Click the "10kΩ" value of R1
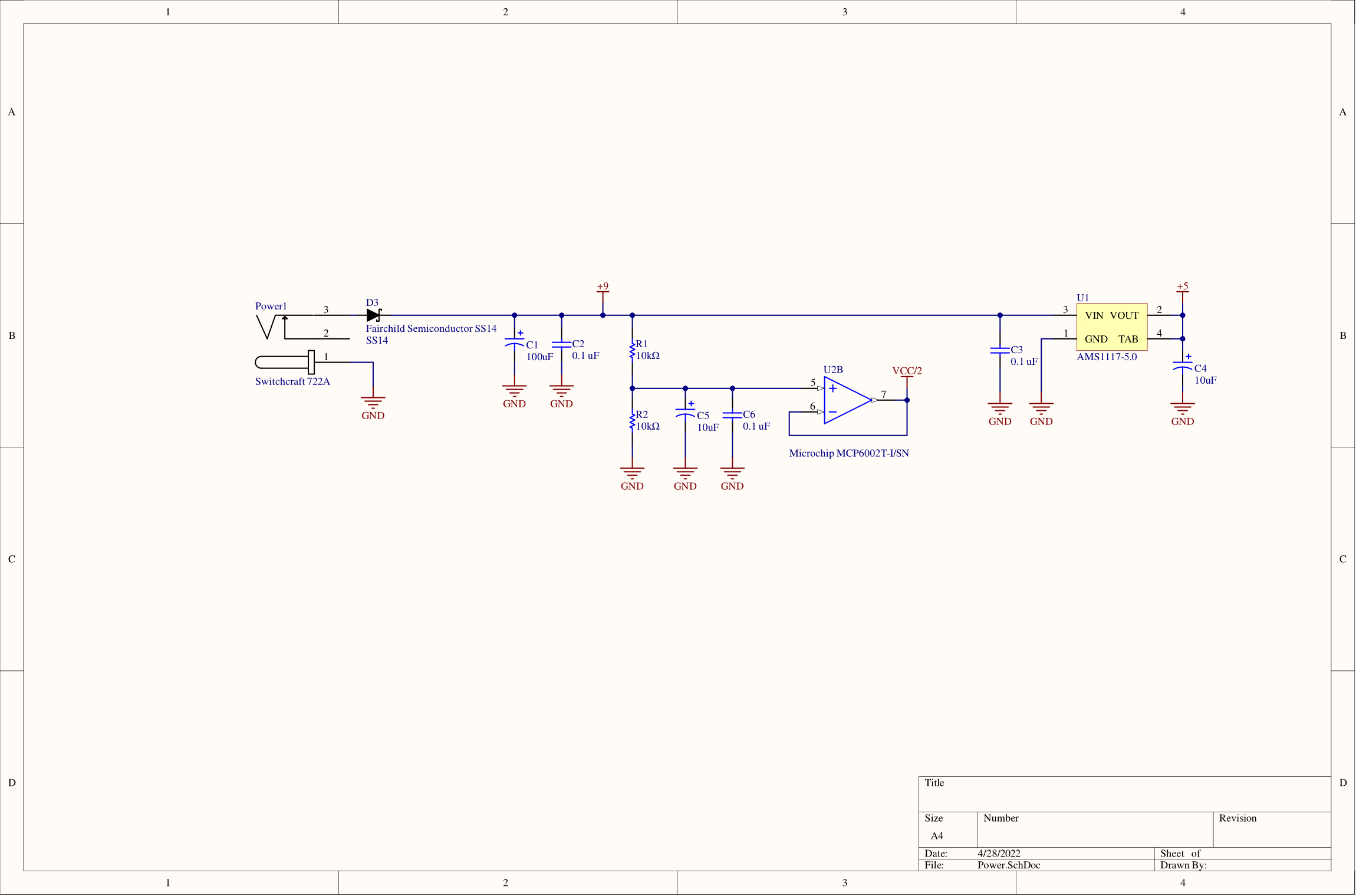This screenshot has height=896, width=1356. pyautogui.click(x=647, y=356)
